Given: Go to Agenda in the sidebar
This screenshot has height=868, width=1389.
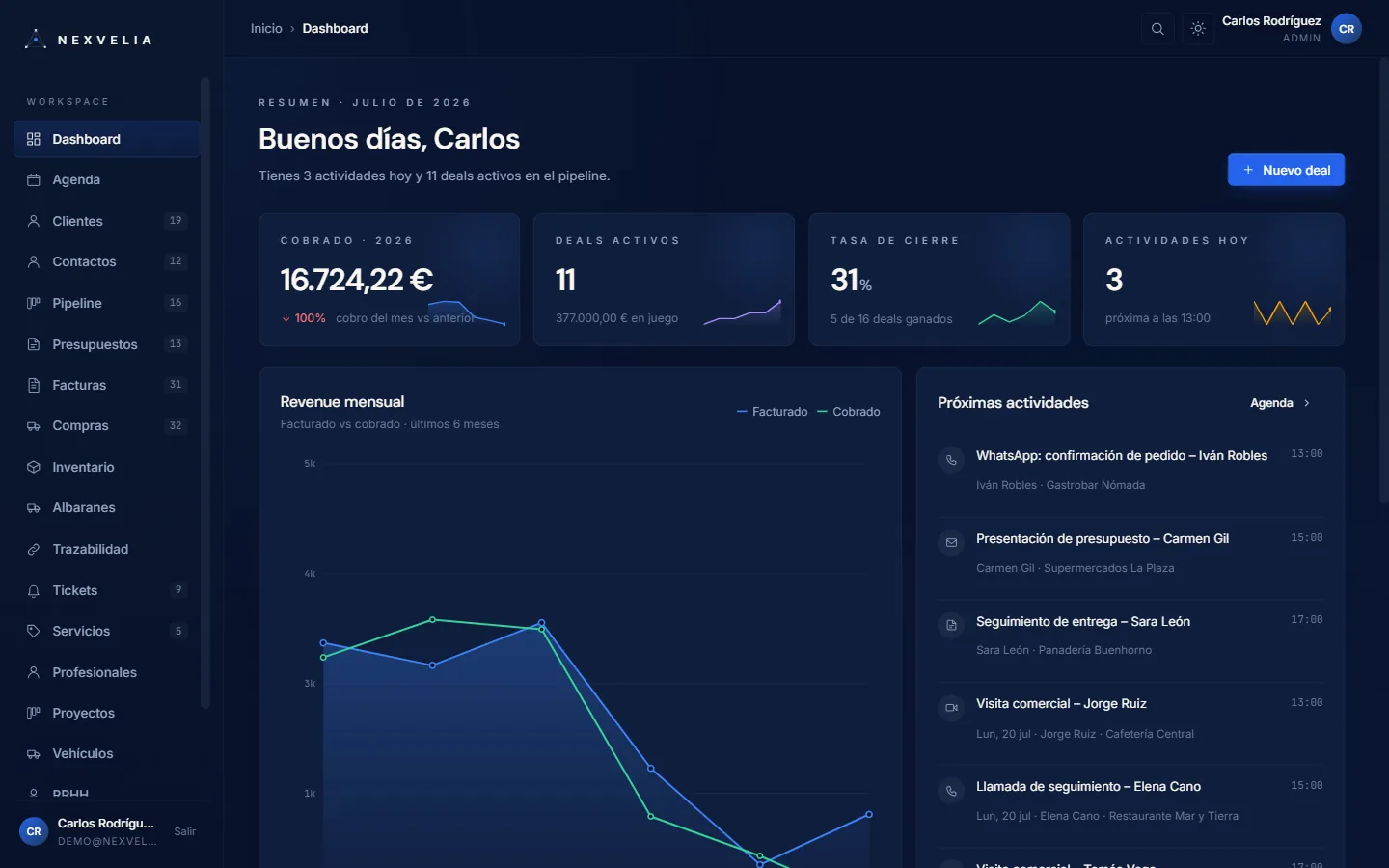Looking at the screenshot, I should click(x=106, y=179).
